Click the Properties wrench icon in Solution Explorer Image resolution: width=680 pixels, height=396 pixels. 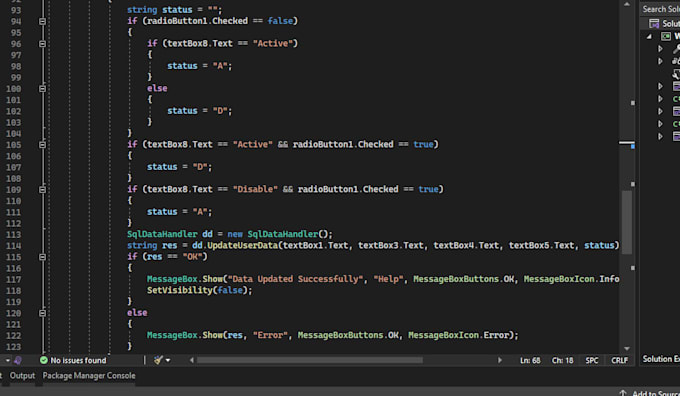pyautogui.click(x=676, y=49)
